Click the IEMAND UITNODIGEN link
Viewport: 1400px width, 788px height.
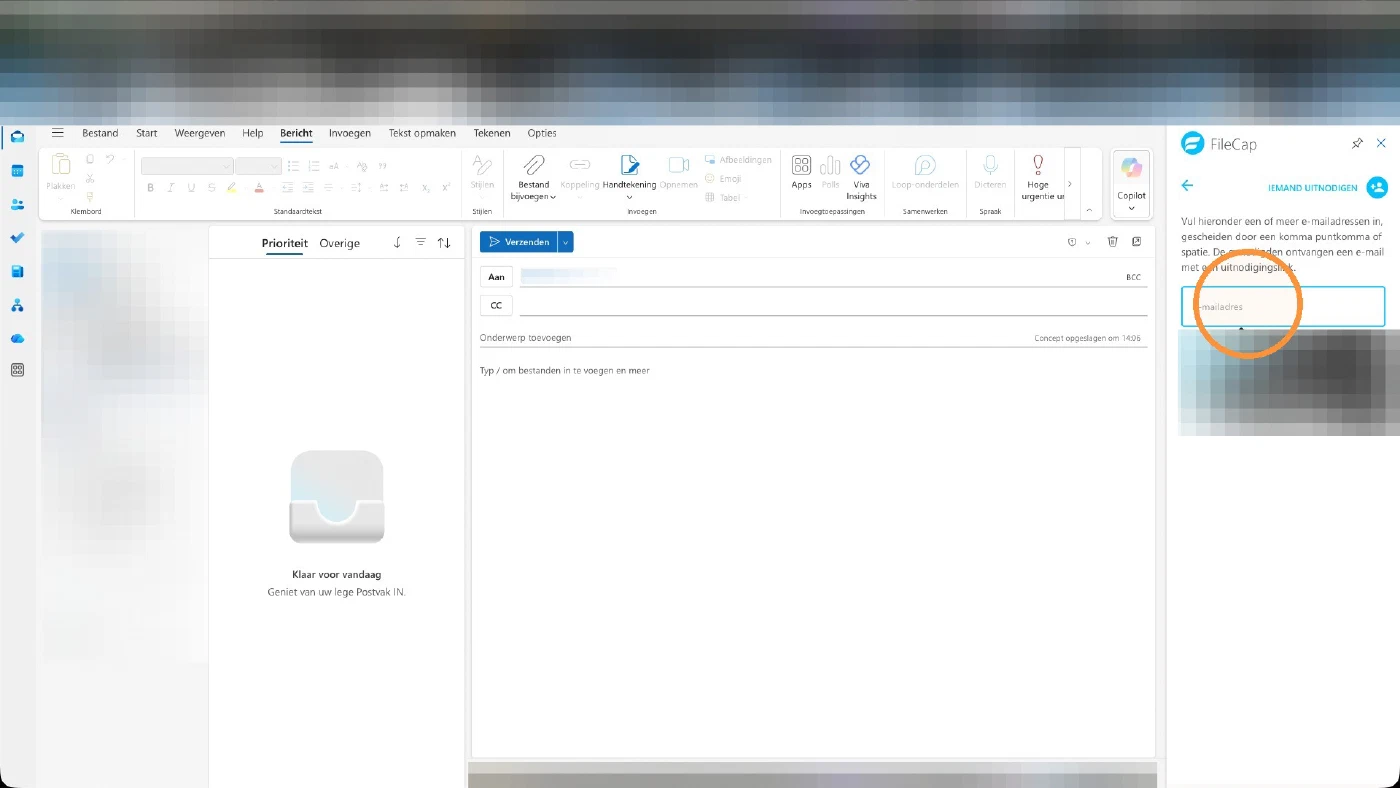pyautogui.click(x=1313, y=187)
